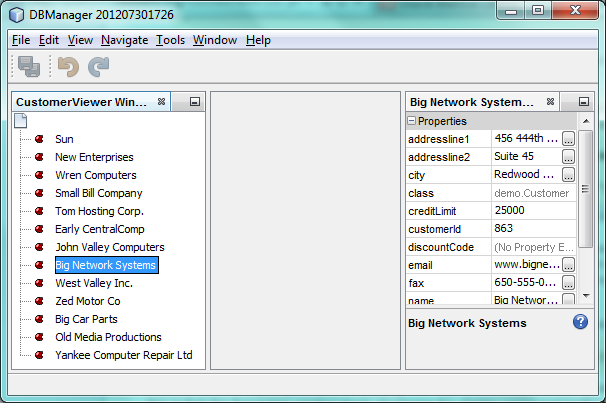Viewport: 606px width, 403px height.
Task: Click the Save All toolbar icon
Action: 29,67
